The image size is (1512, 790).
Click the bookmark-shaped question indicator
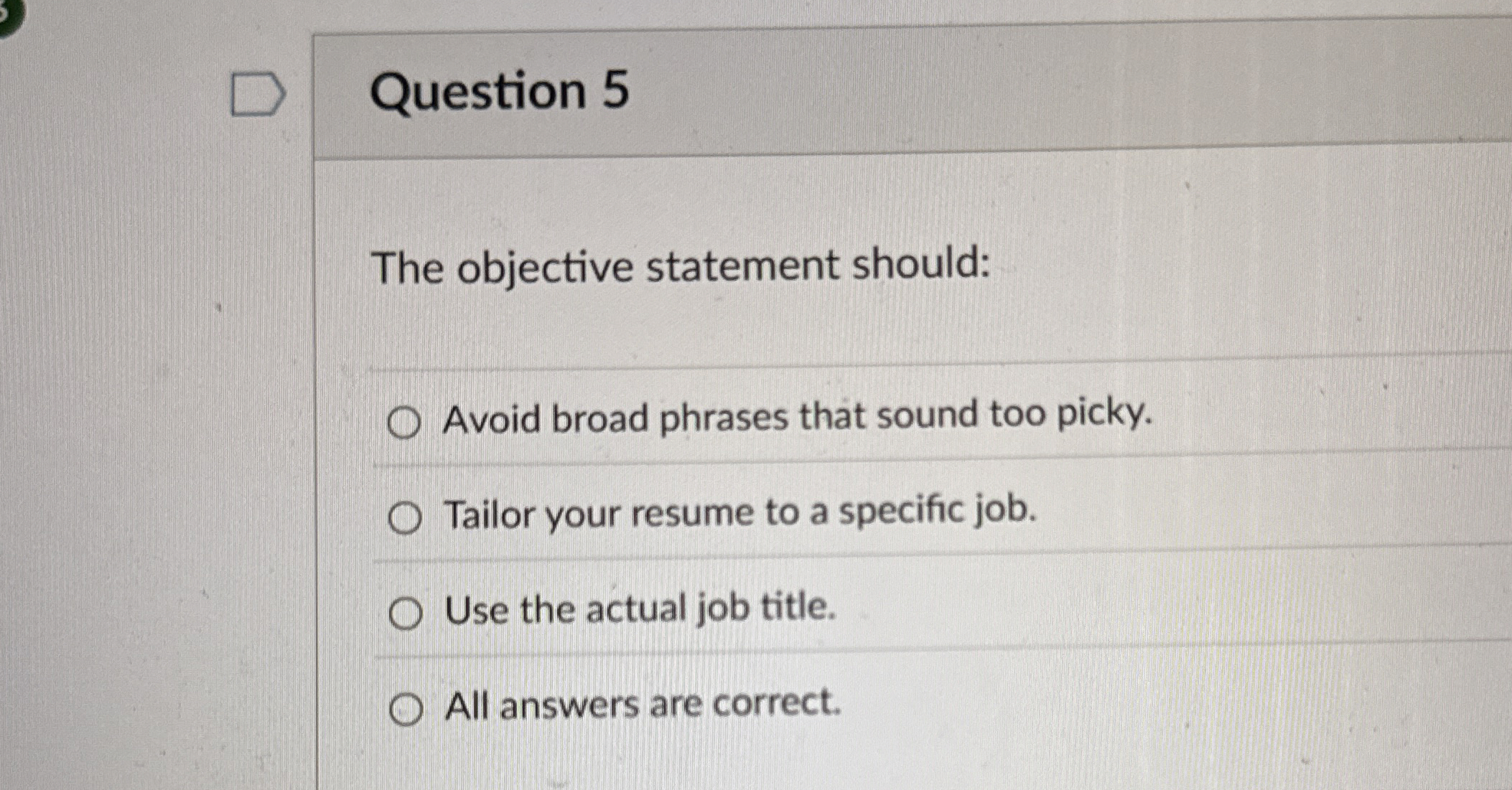pos(256,93)
